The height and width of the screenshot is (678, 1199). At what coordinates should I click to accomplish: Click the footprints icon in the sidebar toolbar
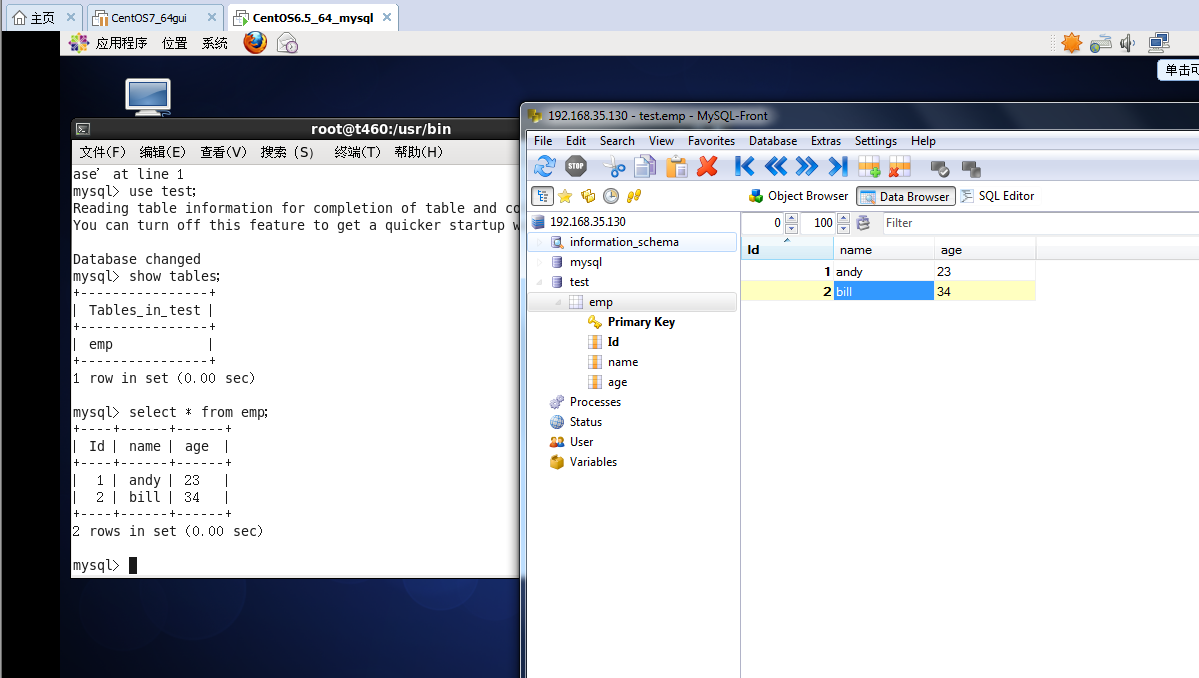634,196
